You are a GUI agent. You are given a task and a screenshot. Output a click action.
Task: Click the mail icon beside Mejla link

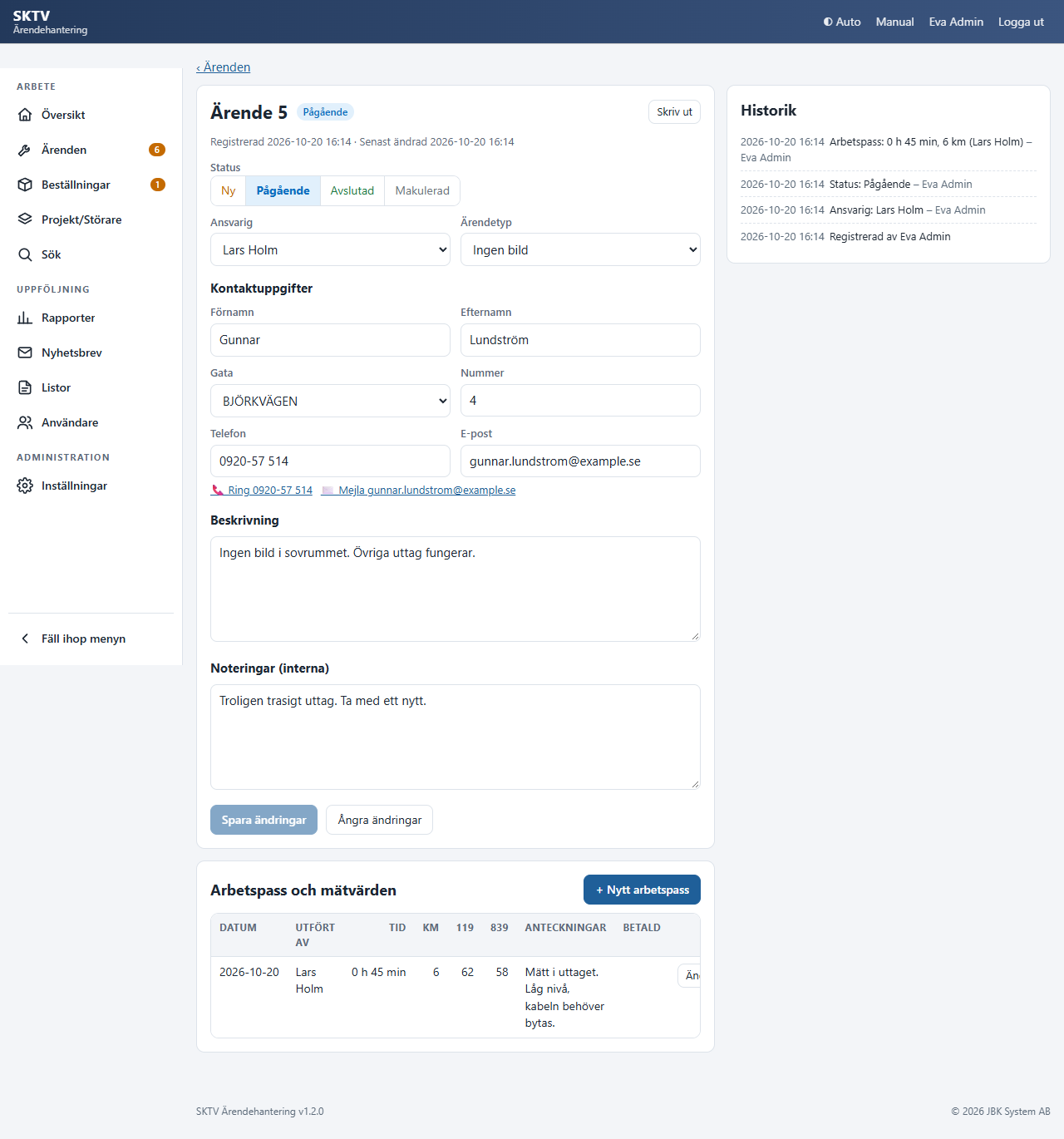pos(328,491)
